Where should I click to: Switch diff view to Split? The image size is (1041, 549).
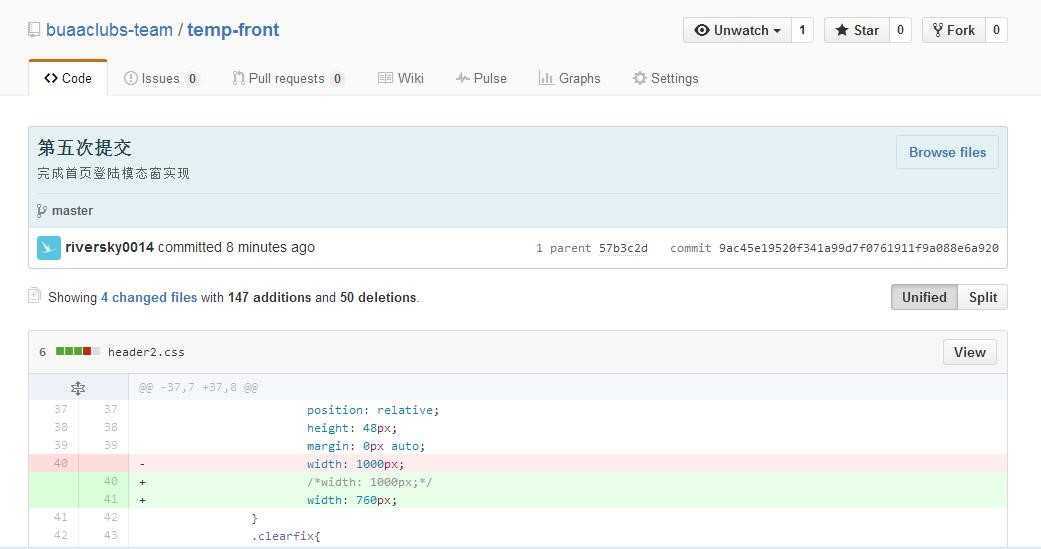pyautogui.click(x=983, y=297)
